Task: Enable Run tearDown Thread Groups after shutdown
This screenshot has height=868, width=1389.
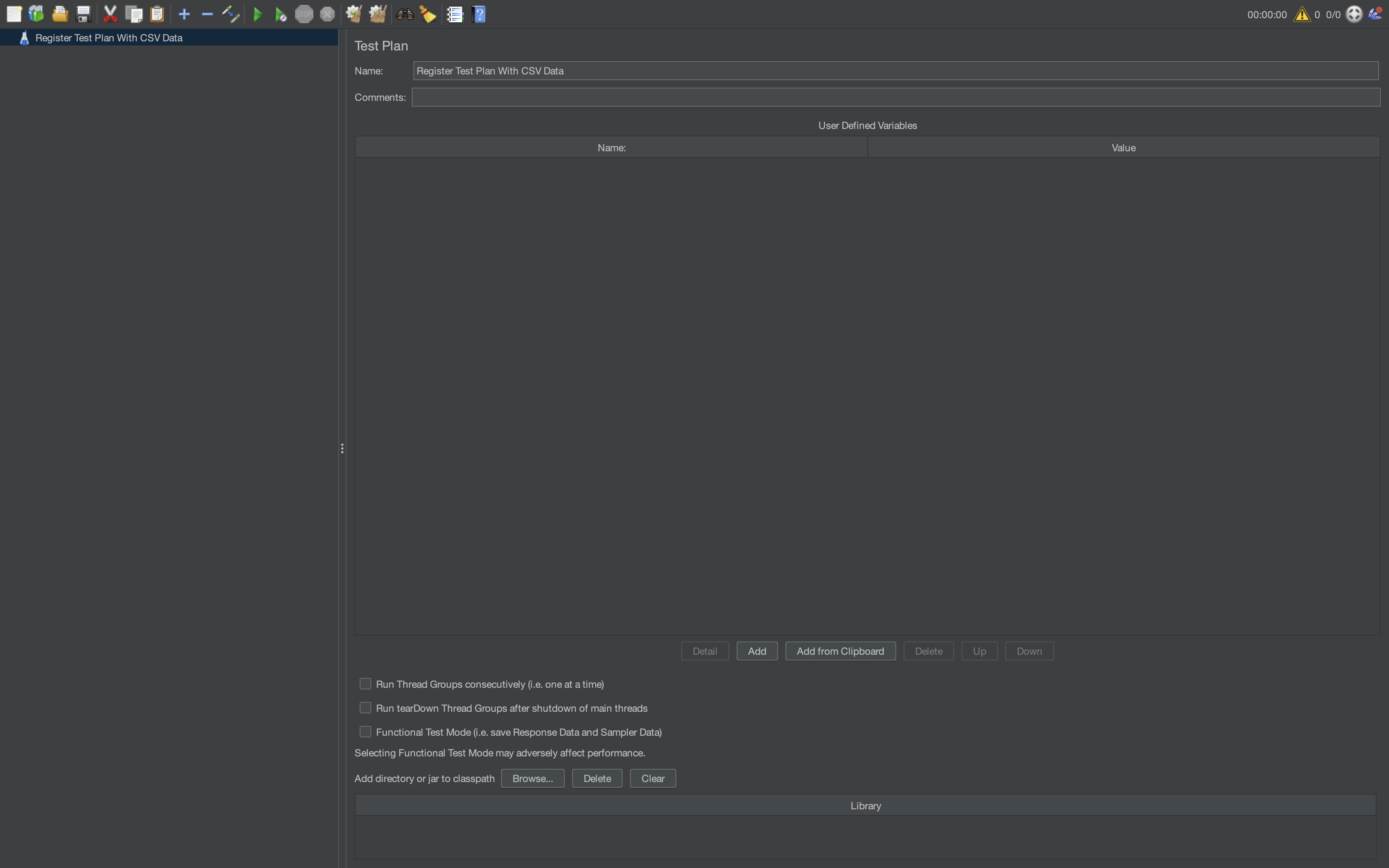Action: [x=365, y=708]
